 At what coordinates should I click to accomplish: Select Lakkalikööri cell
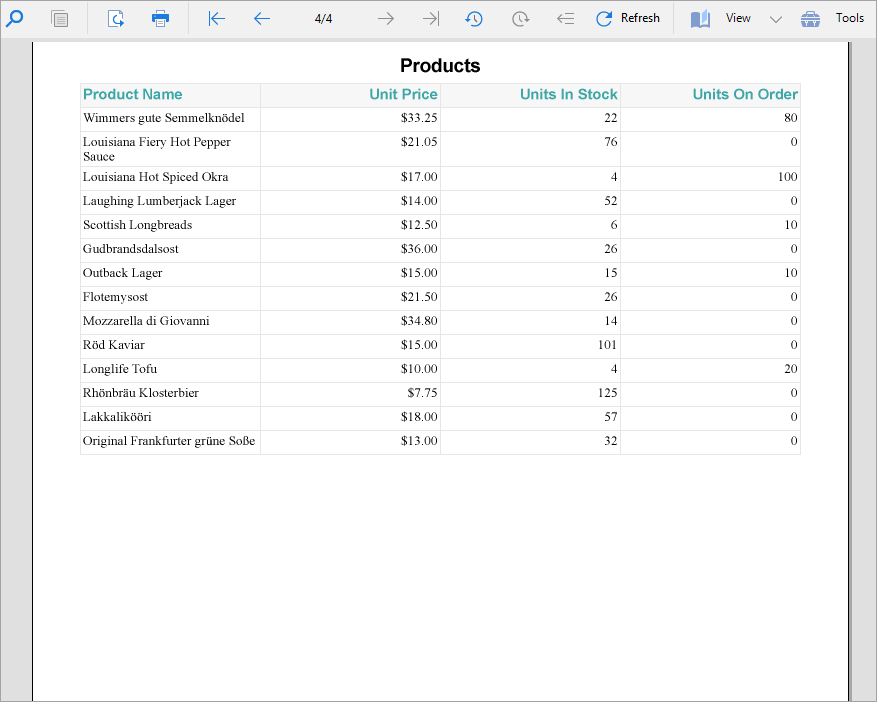coord(171,419)
